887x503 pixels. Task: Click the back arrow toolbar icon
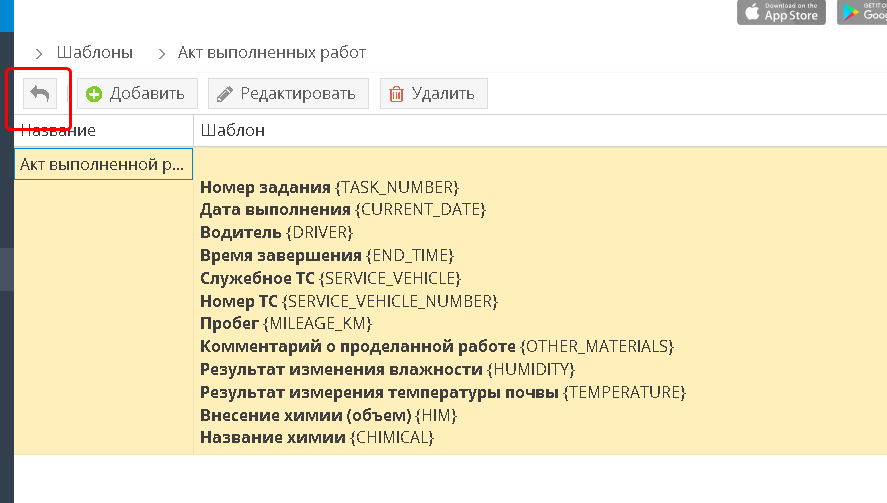tap(40, 94)
